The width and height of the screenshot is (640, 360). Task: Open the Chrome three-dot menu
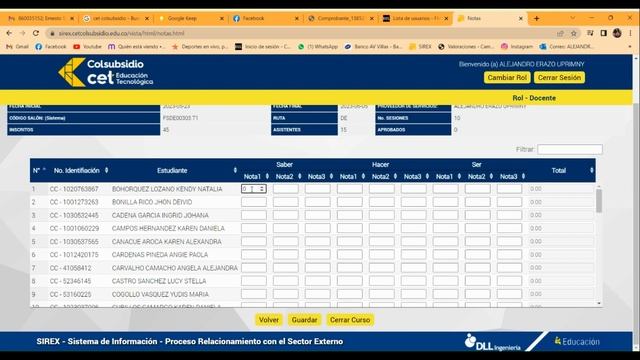[x=631, y=33]
